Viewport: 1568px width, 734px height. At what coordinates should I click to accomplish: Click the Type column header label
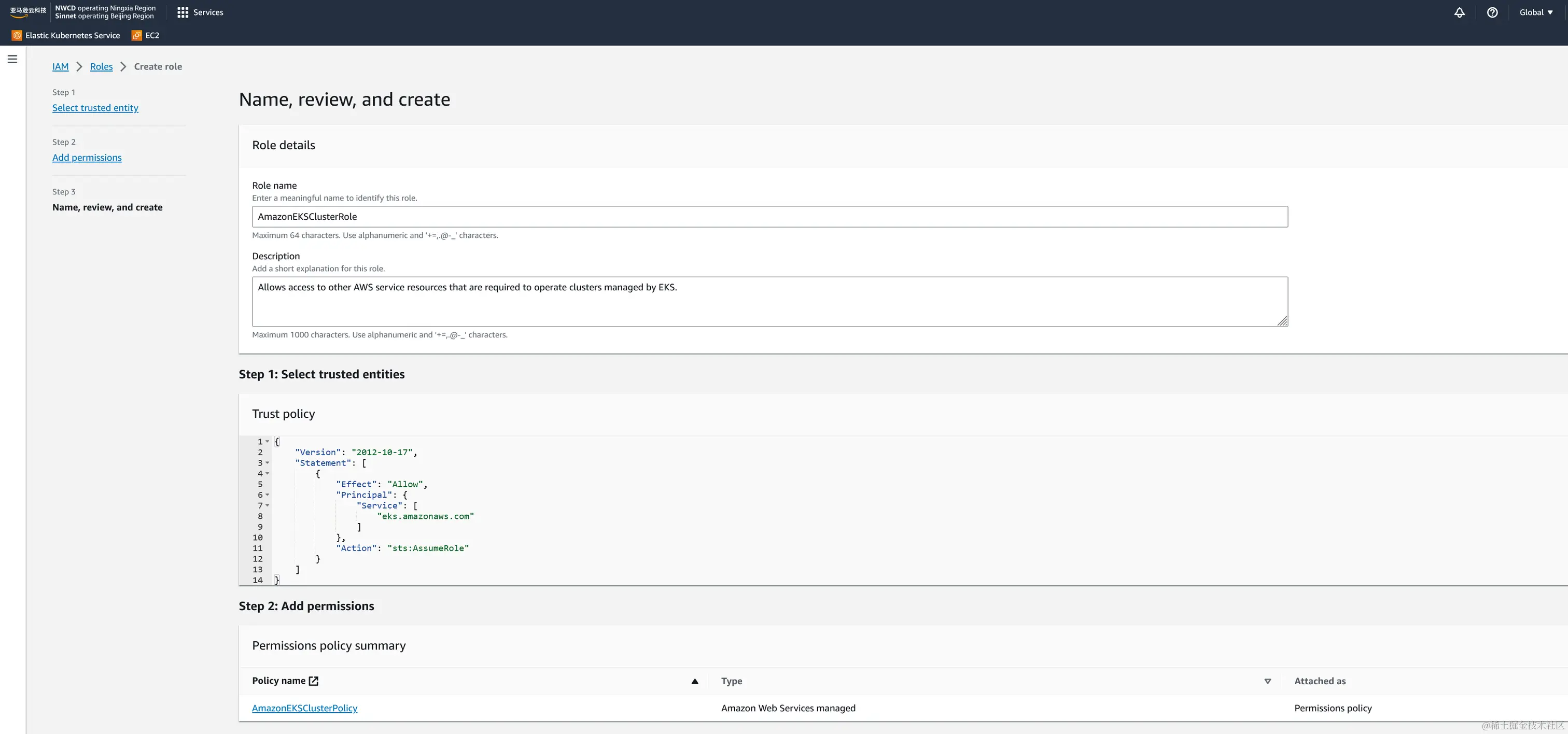pyautogui.click(x=732, y=681)
